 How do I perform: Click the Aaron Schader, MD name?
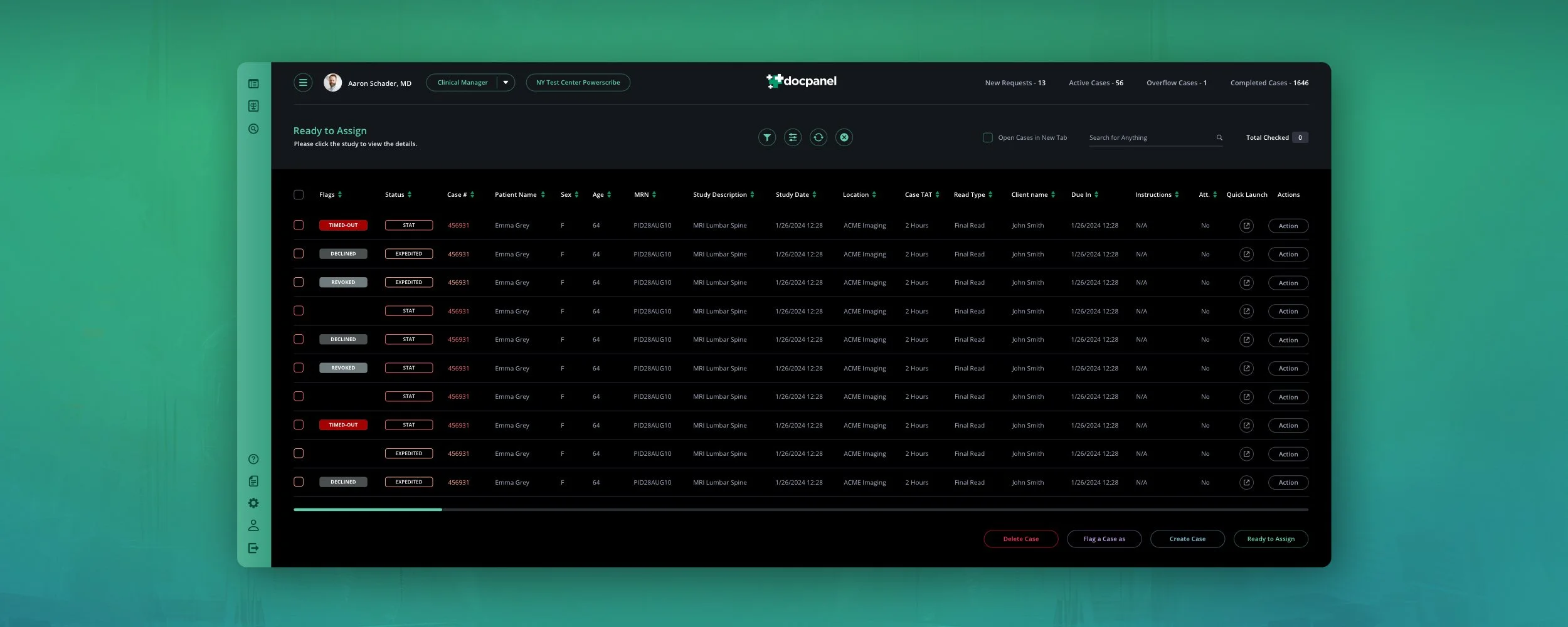[x=379, y=83]
